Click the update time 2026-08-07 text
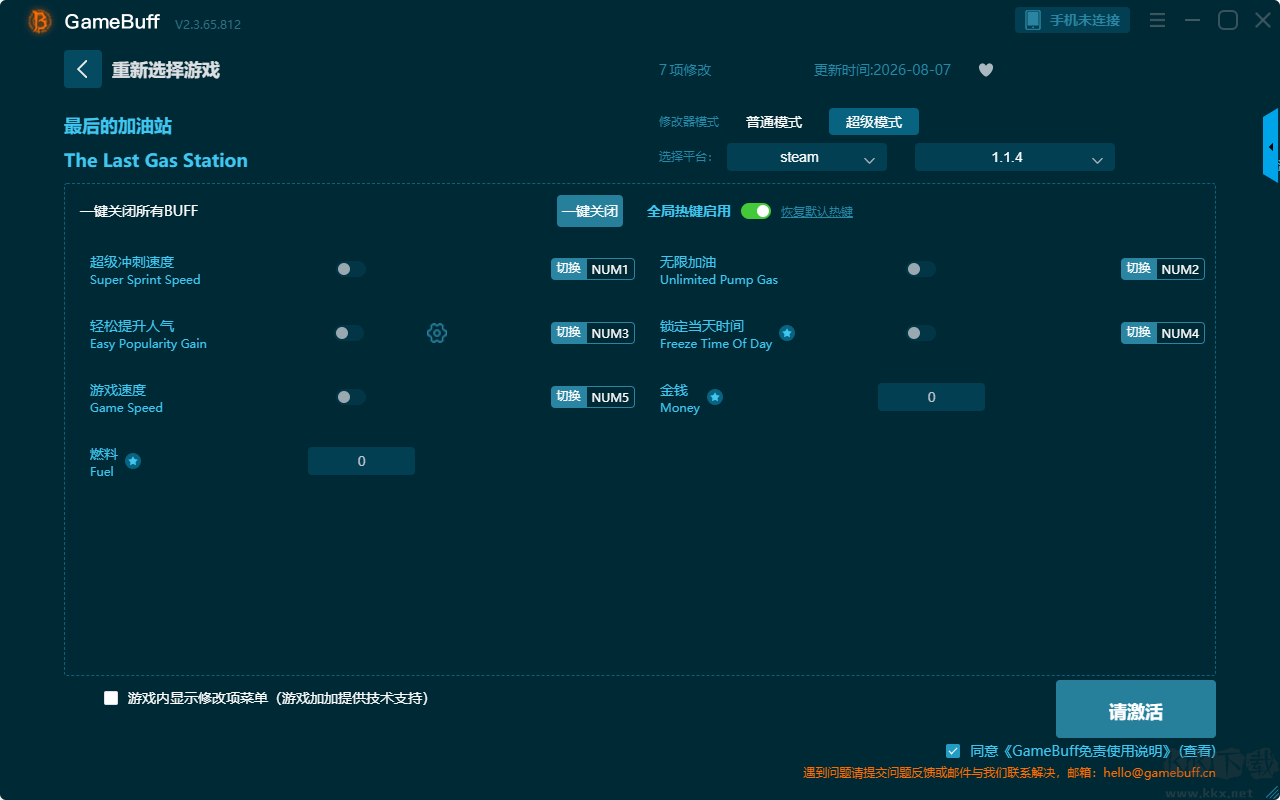The height and width of the screenshot is (800, 1280). click(882, 70)
